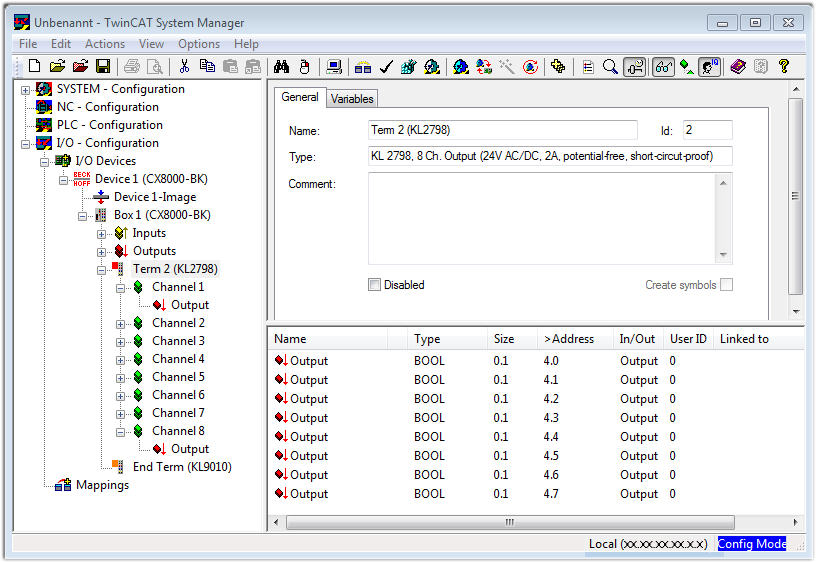Open the Actions menu
Viewport: 816px width, 563px height.
tap(105, 44)
